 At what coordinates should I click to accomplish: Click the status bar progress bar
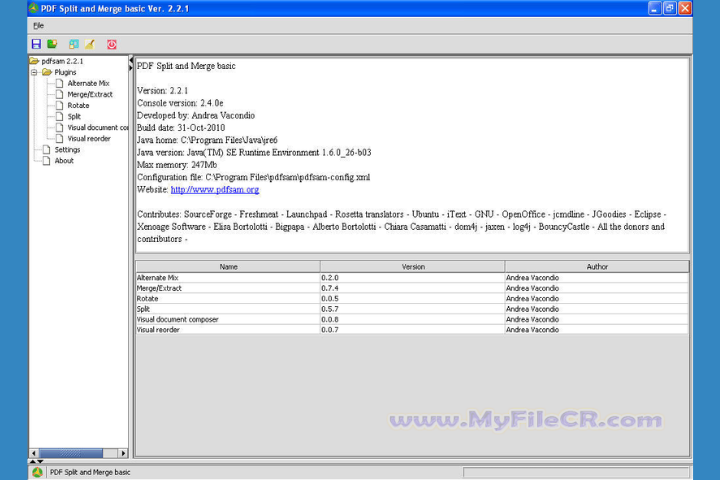point(576,472)
